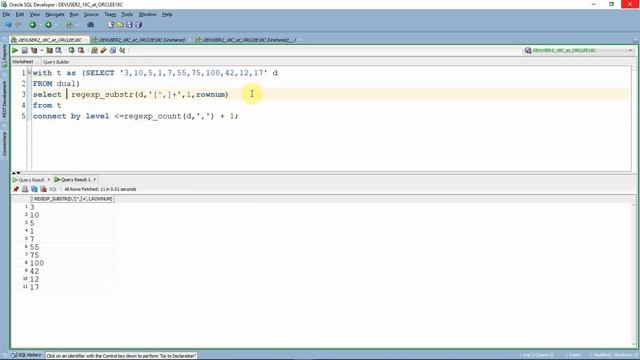Collapse the code fold marker on line 1
Image resolution: width=640 pixels, height=360 pixels.
pyautogui.click(x=29, y=73)
